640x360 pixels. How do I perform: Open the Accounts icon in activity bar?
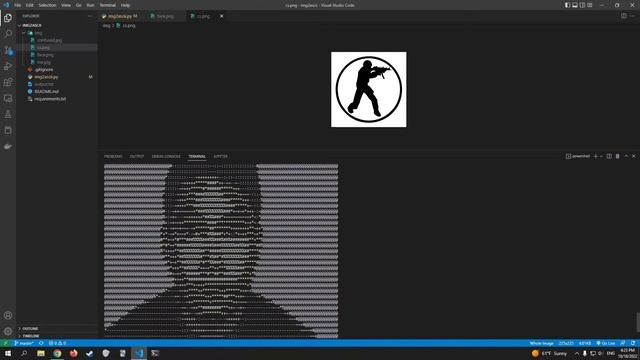[x=8, y=316]
